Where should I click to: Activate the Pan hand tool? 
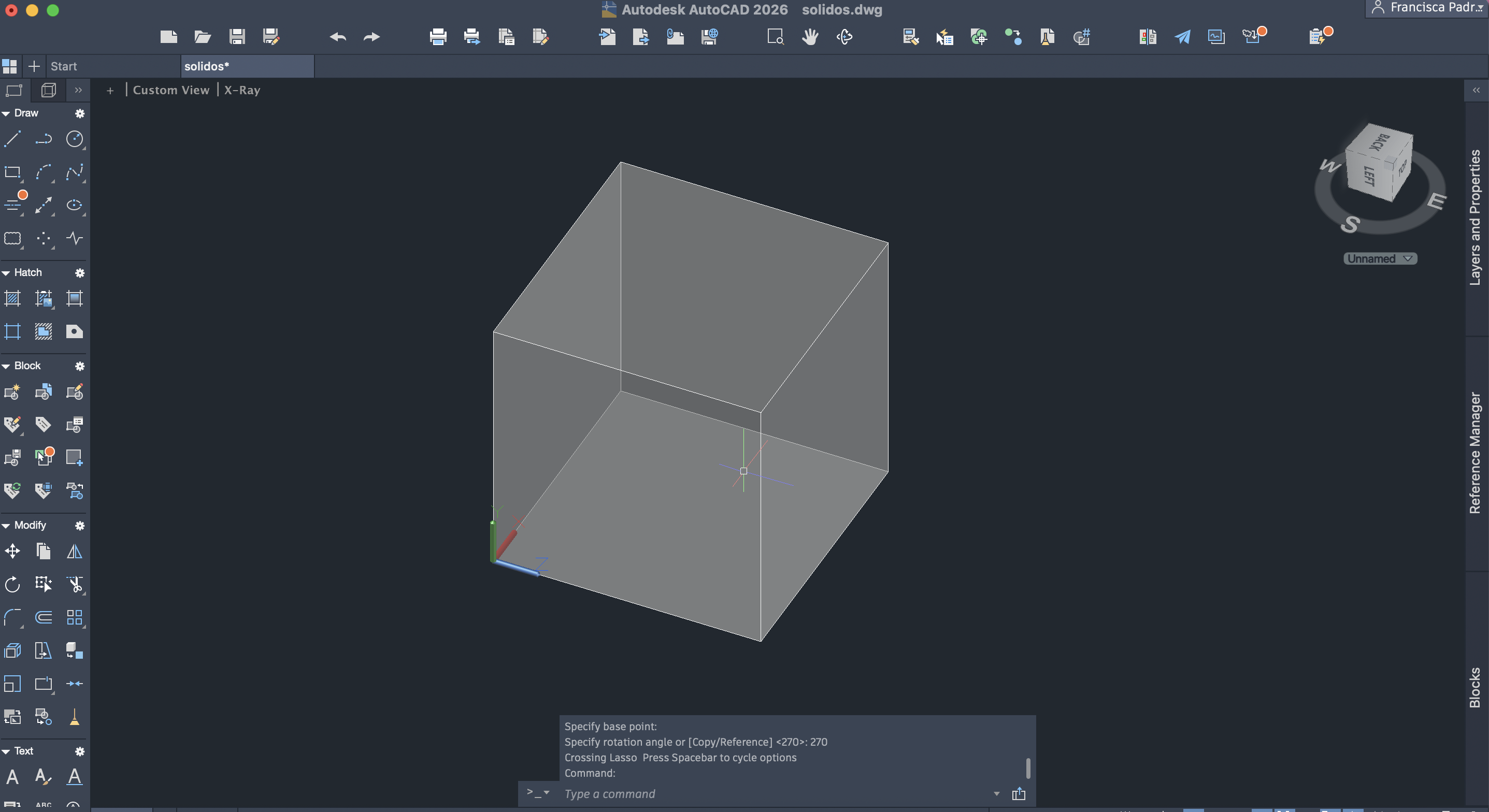tap(810, 37)
